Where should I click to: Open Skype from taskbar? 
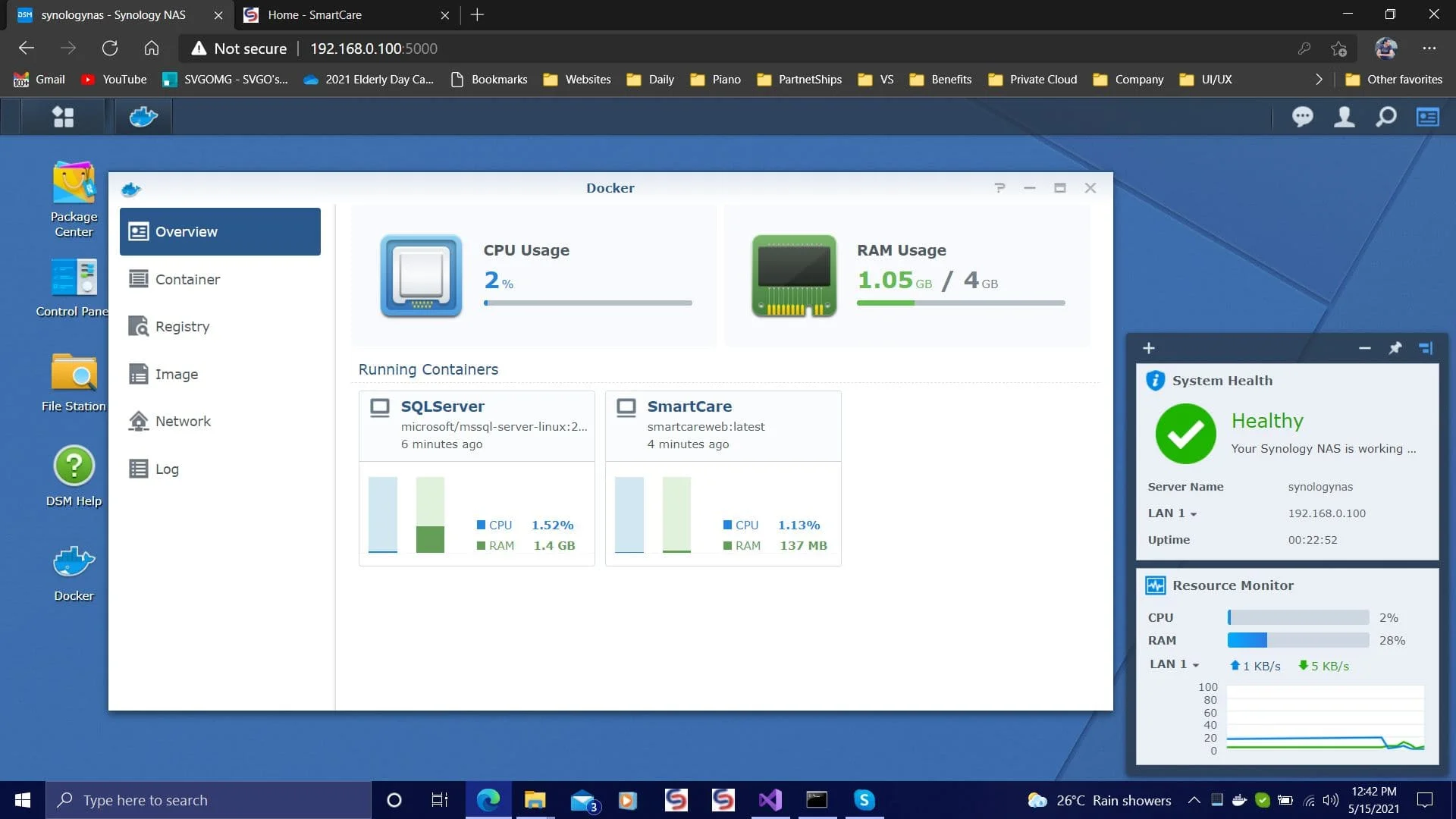click(864, 800)
